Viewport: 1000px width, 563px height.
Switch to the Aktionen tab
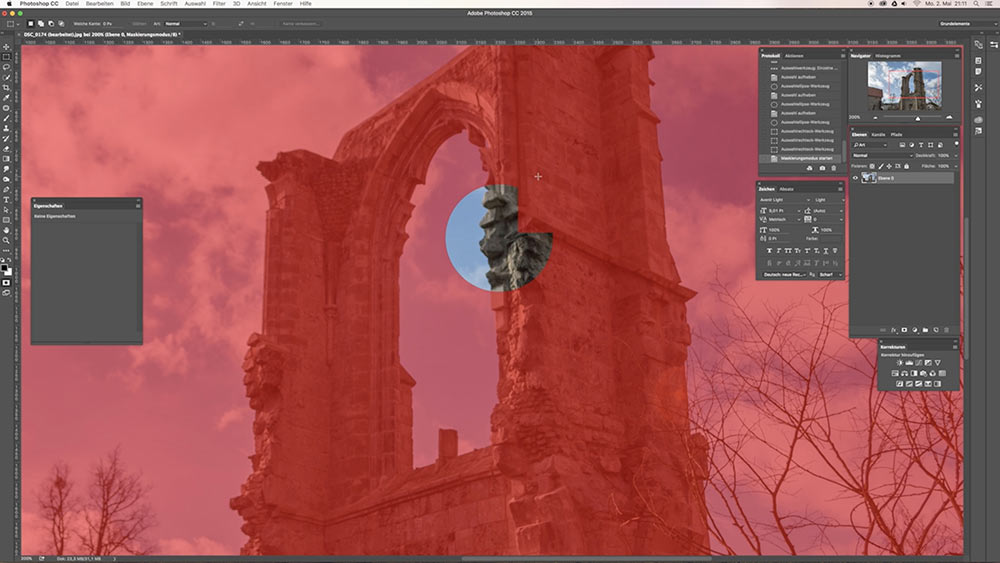(x=794, y=56)
